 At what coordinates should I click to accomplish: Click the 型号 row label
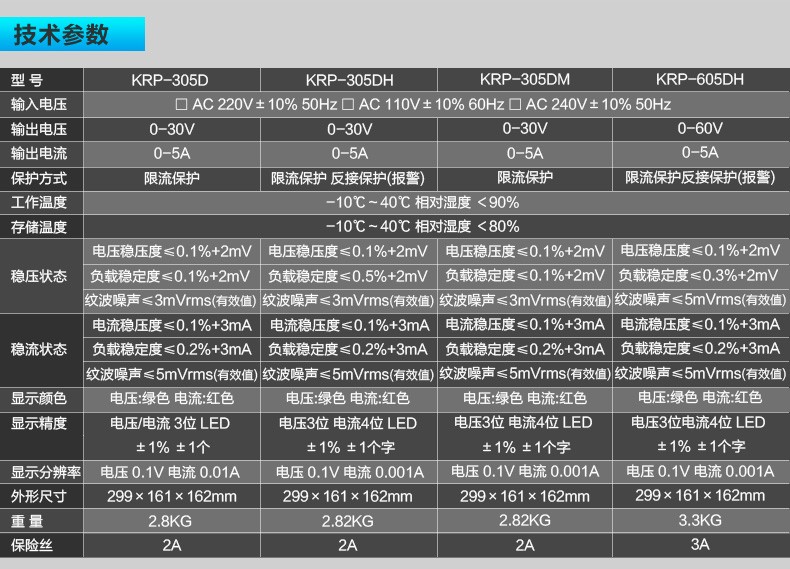point(27,80)
